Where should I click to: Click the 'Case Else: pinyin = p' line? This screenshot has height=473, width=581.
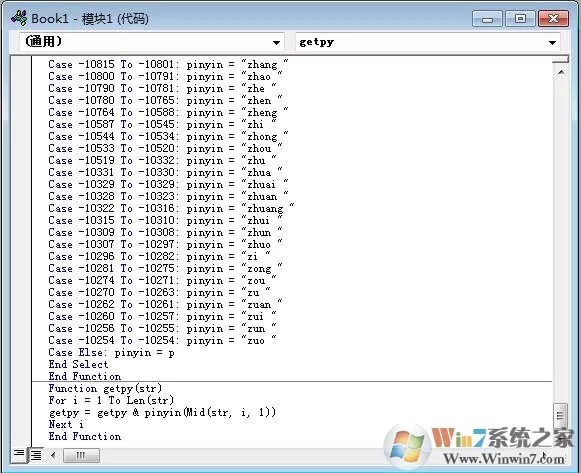111,352
